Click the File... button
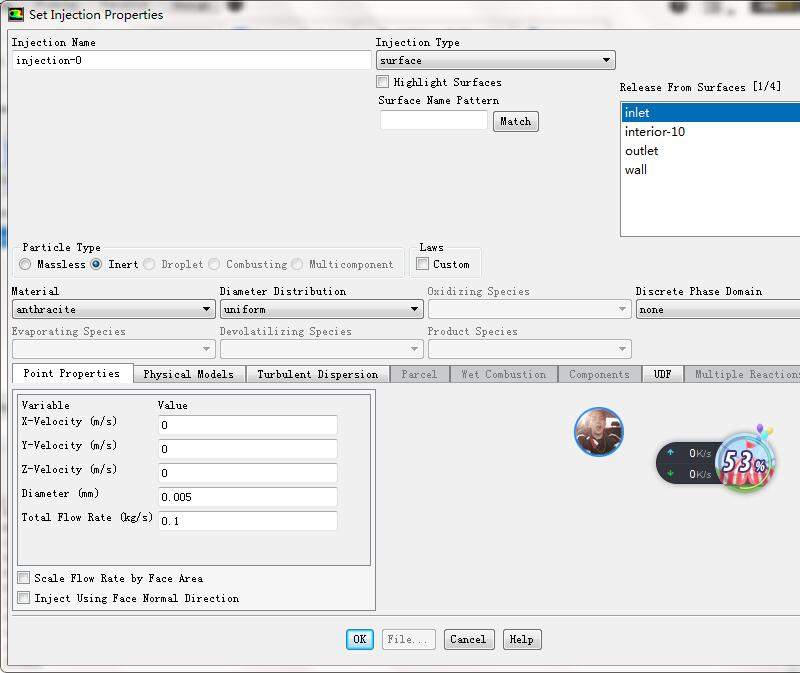Image resolution: width=800 pixels, height=673 pixels. pyautogui.click(x=408, y=639)
